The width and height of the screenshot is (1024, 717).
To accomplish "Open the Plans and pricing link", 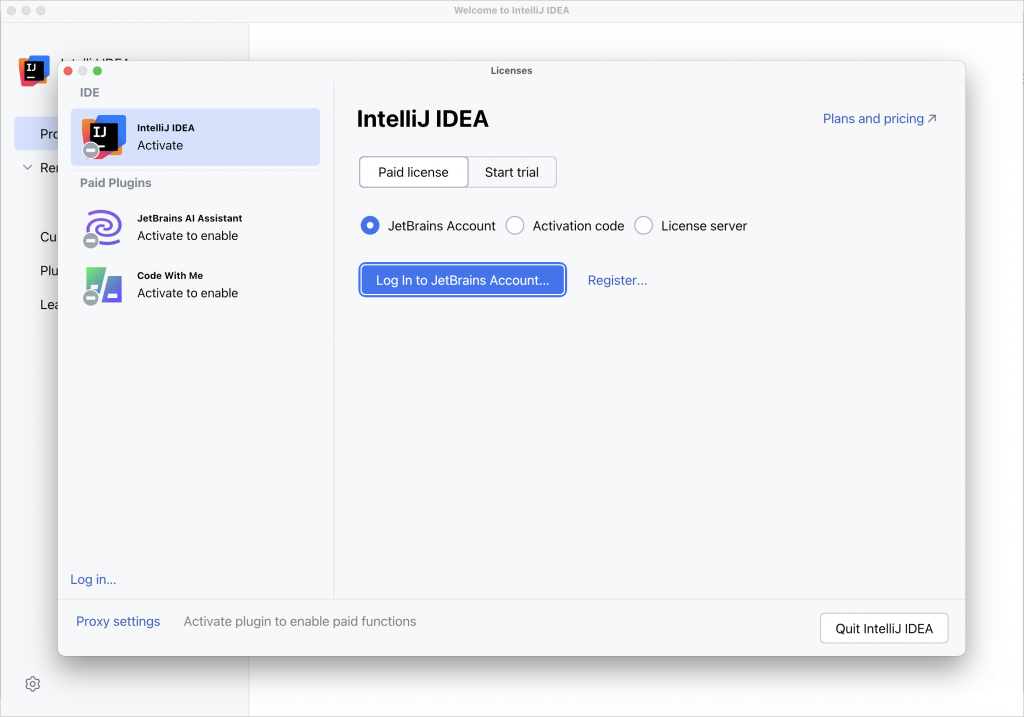I will click(x=873, y=118).
